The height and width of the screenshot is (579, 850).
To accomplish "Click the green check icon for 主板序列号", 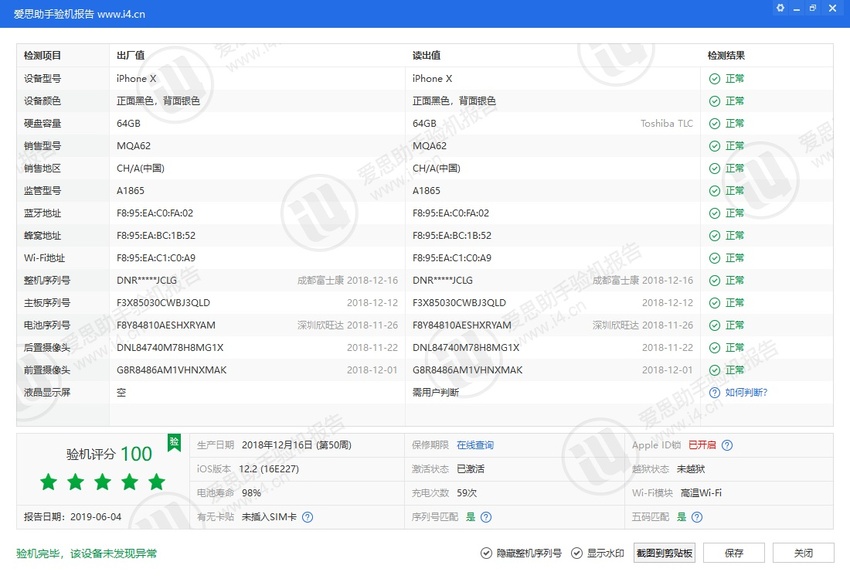I will pos(714,303).
